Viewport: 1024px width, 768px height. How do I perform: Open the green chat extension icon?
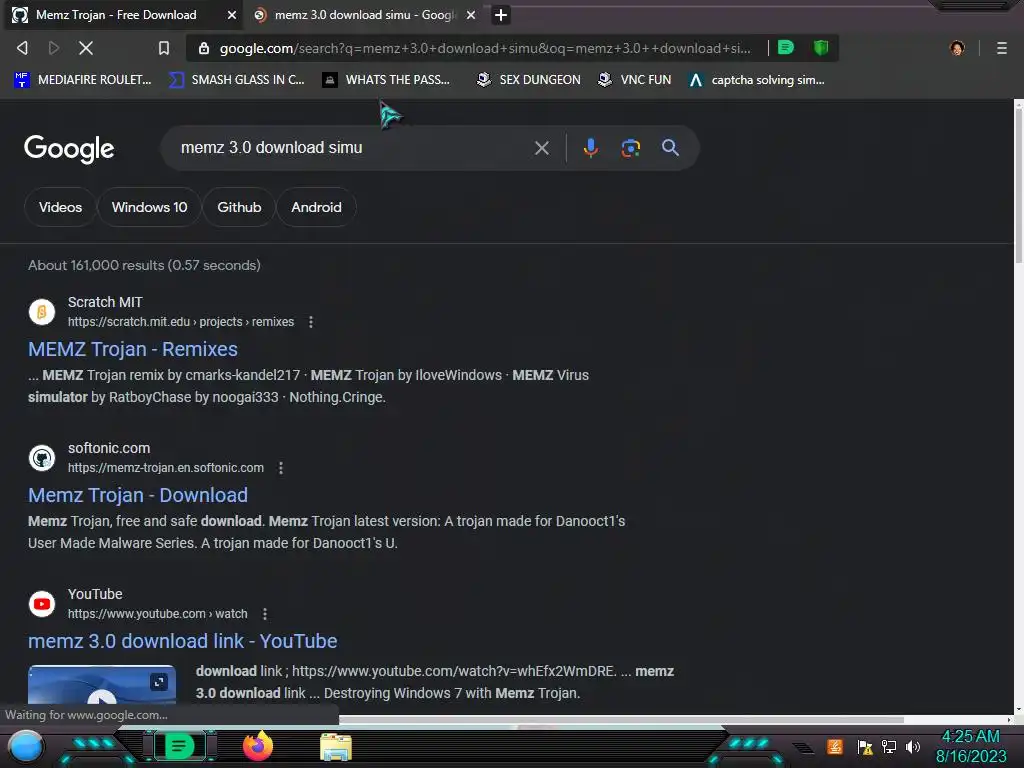pos(786,48)
